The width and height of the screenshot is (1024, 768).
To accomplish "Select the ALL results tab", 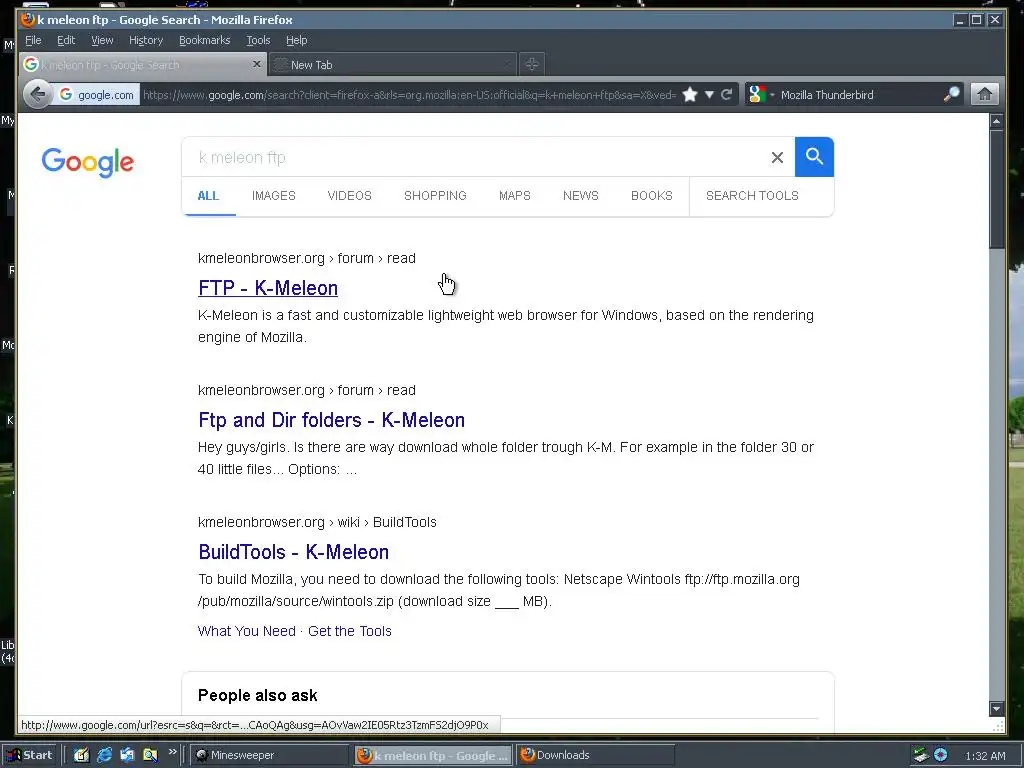I will (208, 195).
